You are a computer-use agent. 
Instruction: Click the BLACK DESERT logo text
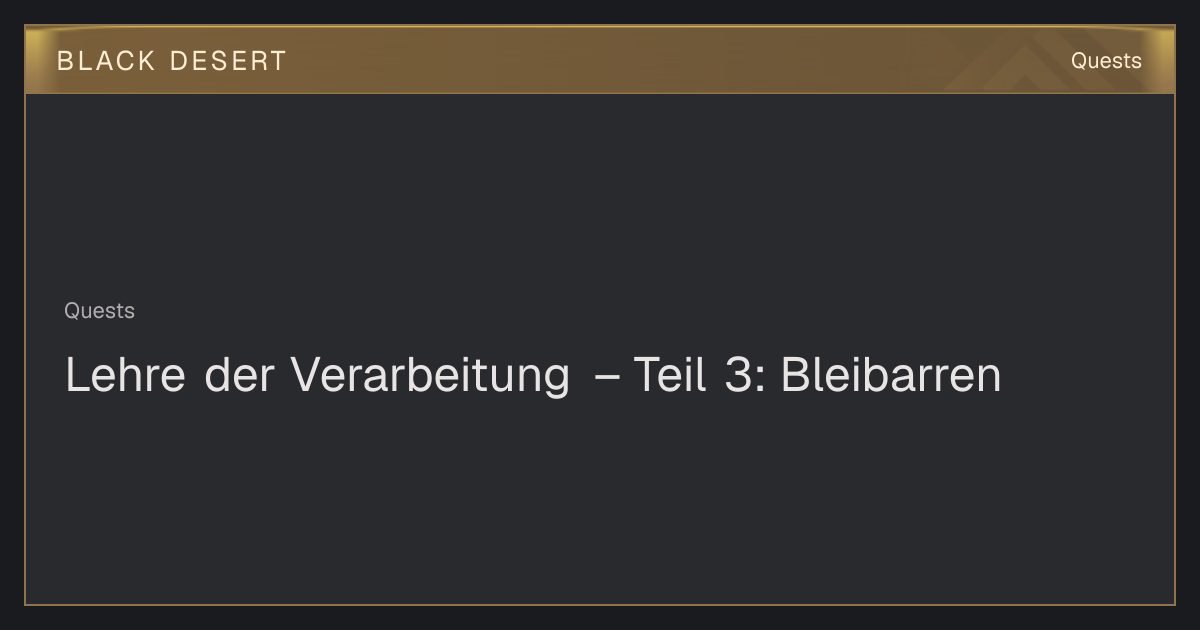point(171,61)
